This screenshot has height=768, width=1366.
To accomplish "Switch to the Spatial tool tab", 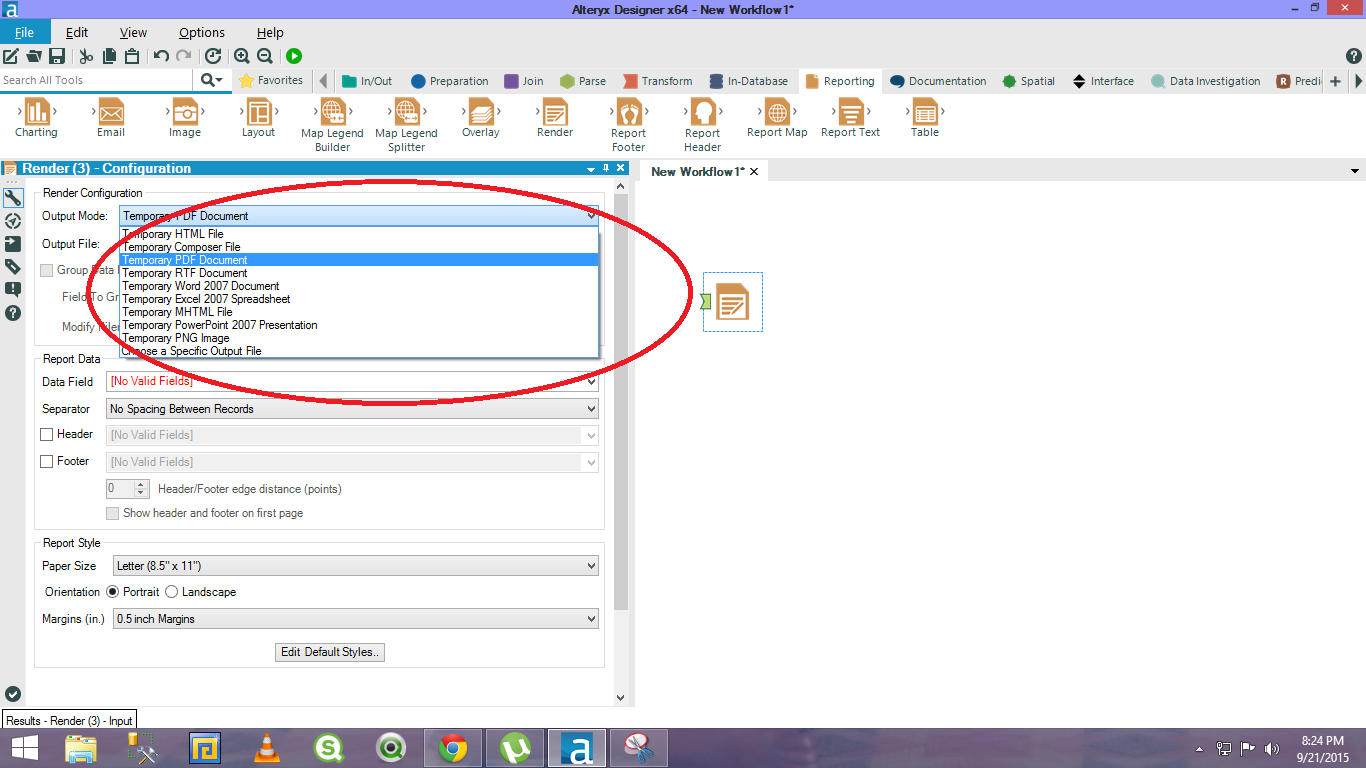I will click(x=1027, y=81).
